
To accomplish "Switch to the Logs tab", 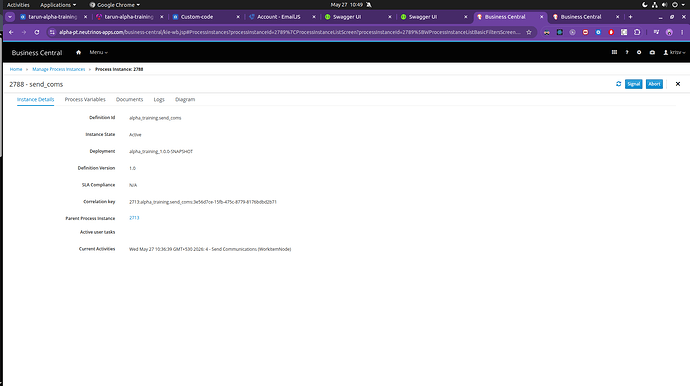I will tap(159, 99).
